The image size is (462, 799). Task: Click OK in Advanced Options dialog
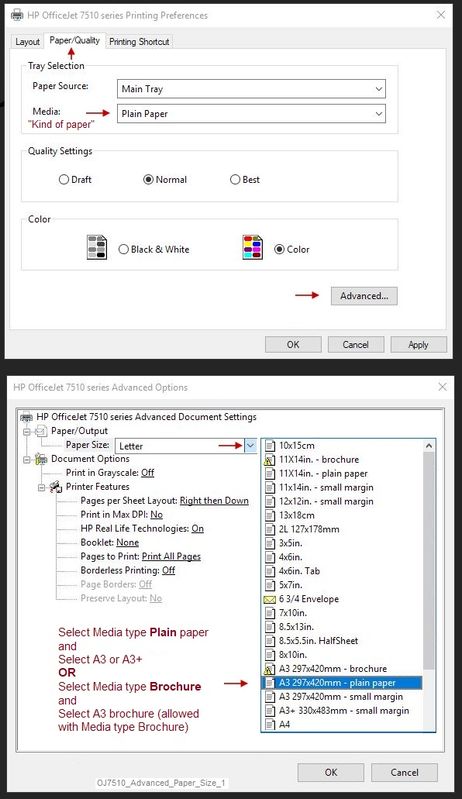[x=331, y=772]
